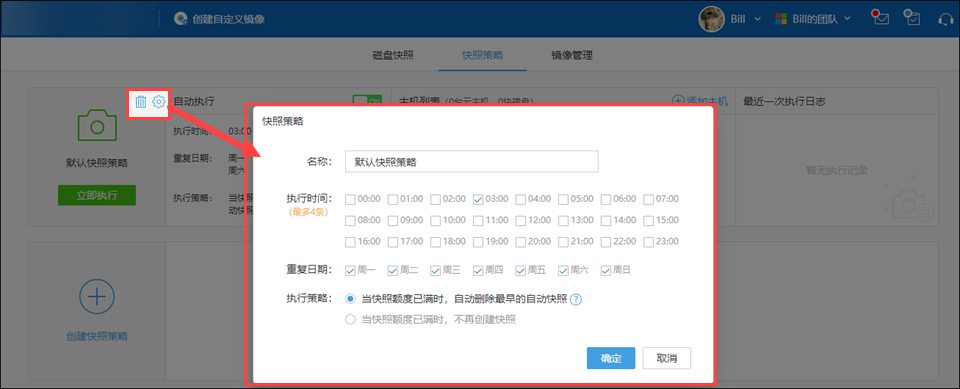Toggle the 自动执行 ON switch
This screenshot has width=960, height=389.
pyautogui.click(x=367, y=101)
